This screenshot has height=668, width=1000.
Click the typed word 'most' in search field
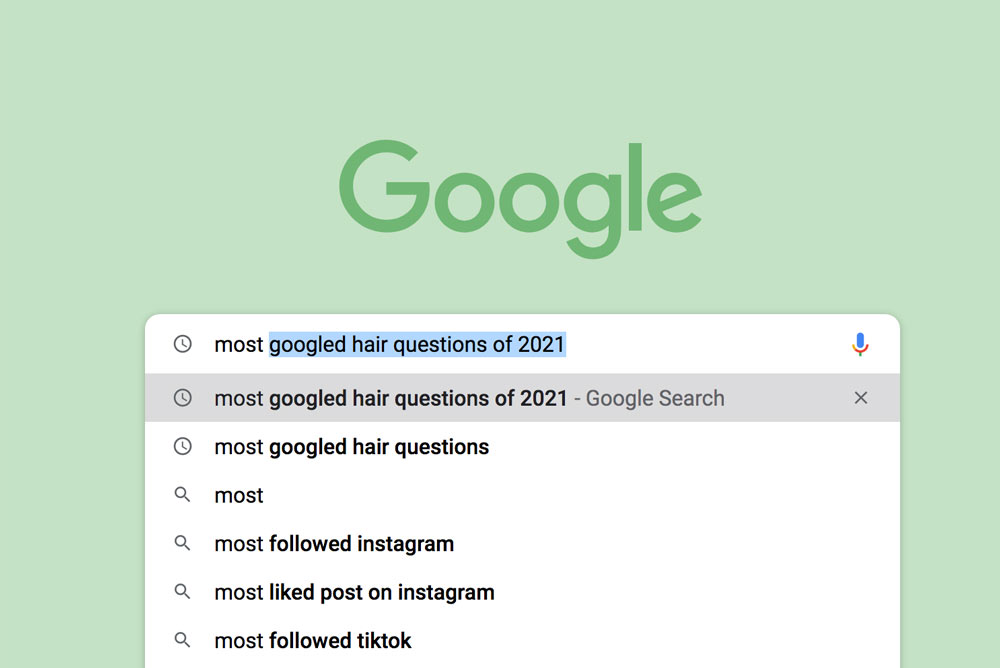[x=239, y=345]
